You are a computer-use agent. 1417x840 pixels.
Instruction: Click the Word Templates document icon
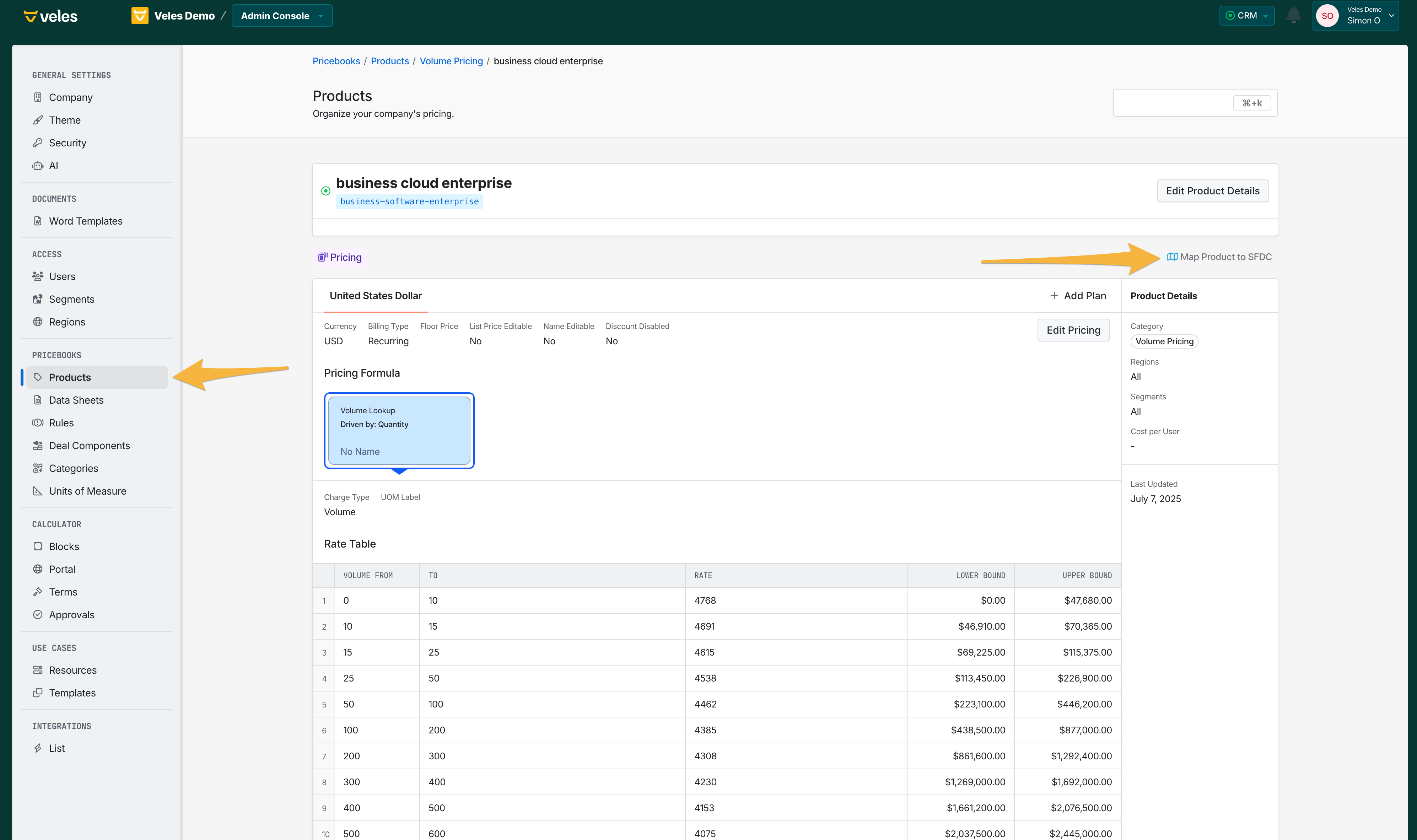38,221
